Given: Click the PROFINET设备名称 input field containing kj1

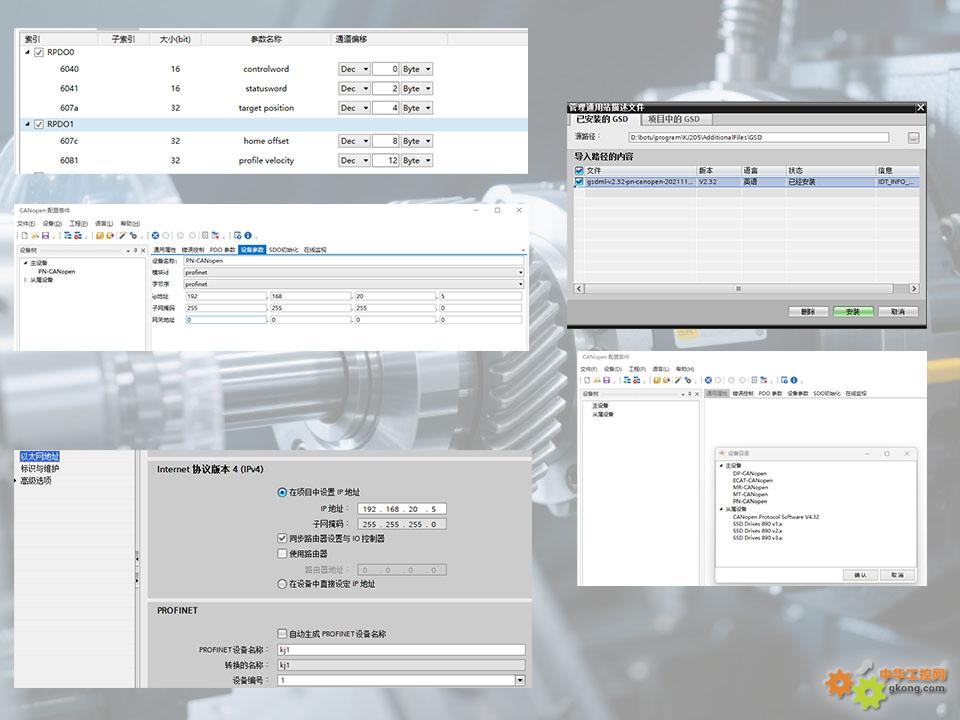Looking at the screenshot, I should tap(402, 650).
